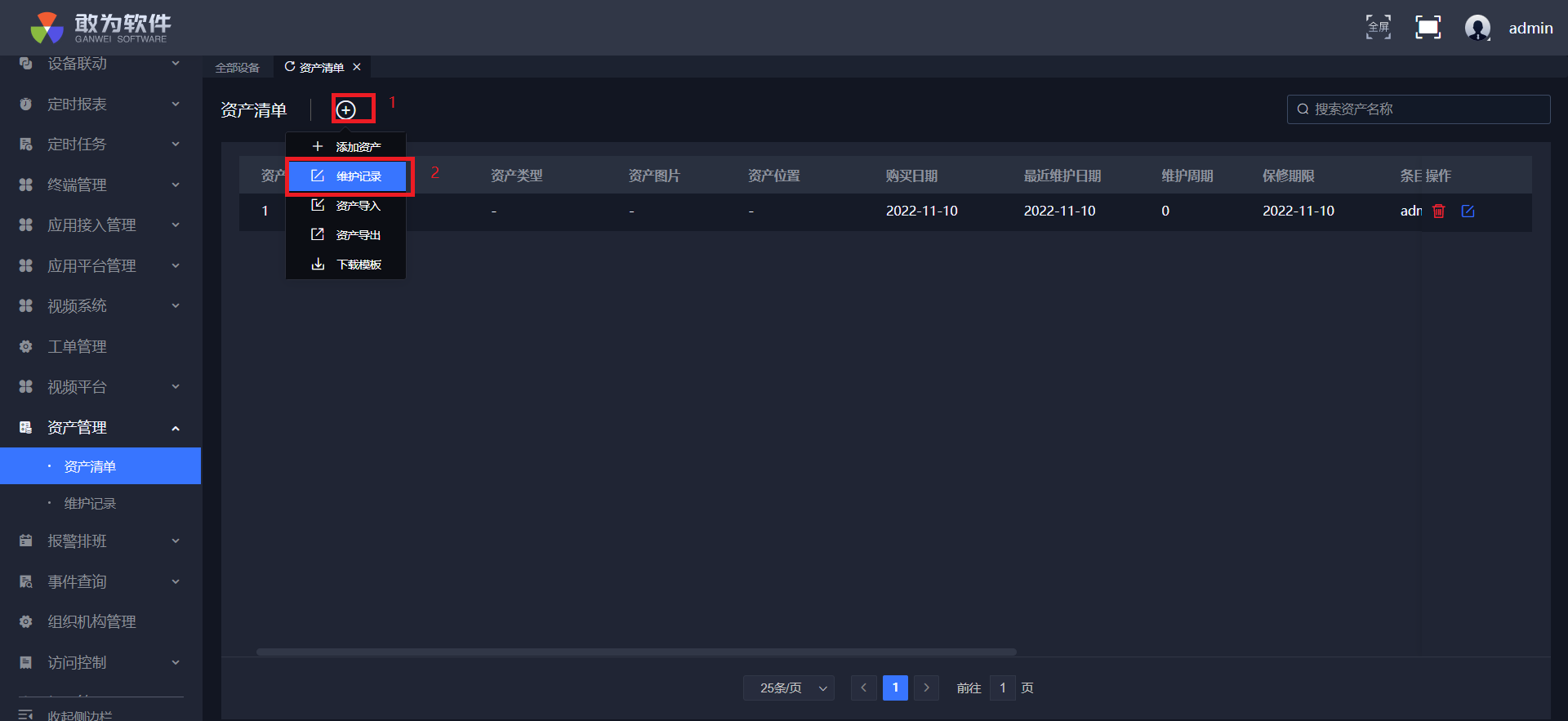Click the 维护周期 column header
Image resolution: width=1568 pixels, height=721 pixels.
pos(1187,176)
